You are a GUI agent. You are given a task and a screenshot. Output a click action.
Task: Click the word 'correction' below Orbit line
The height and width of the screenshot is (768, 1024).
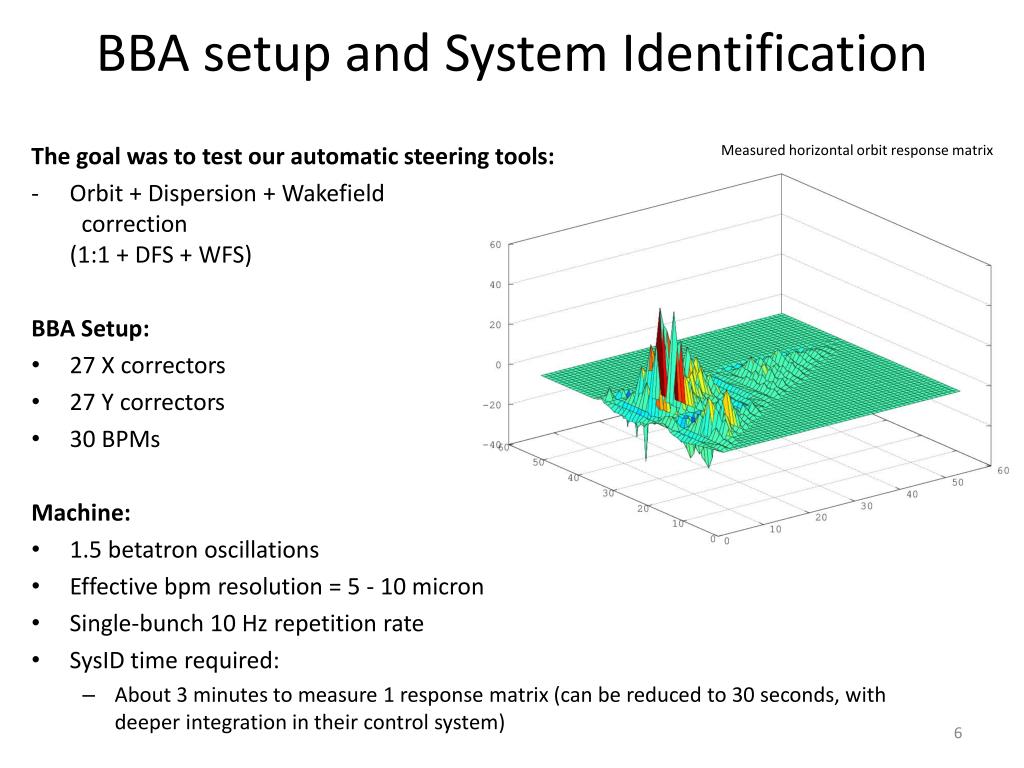134,225
